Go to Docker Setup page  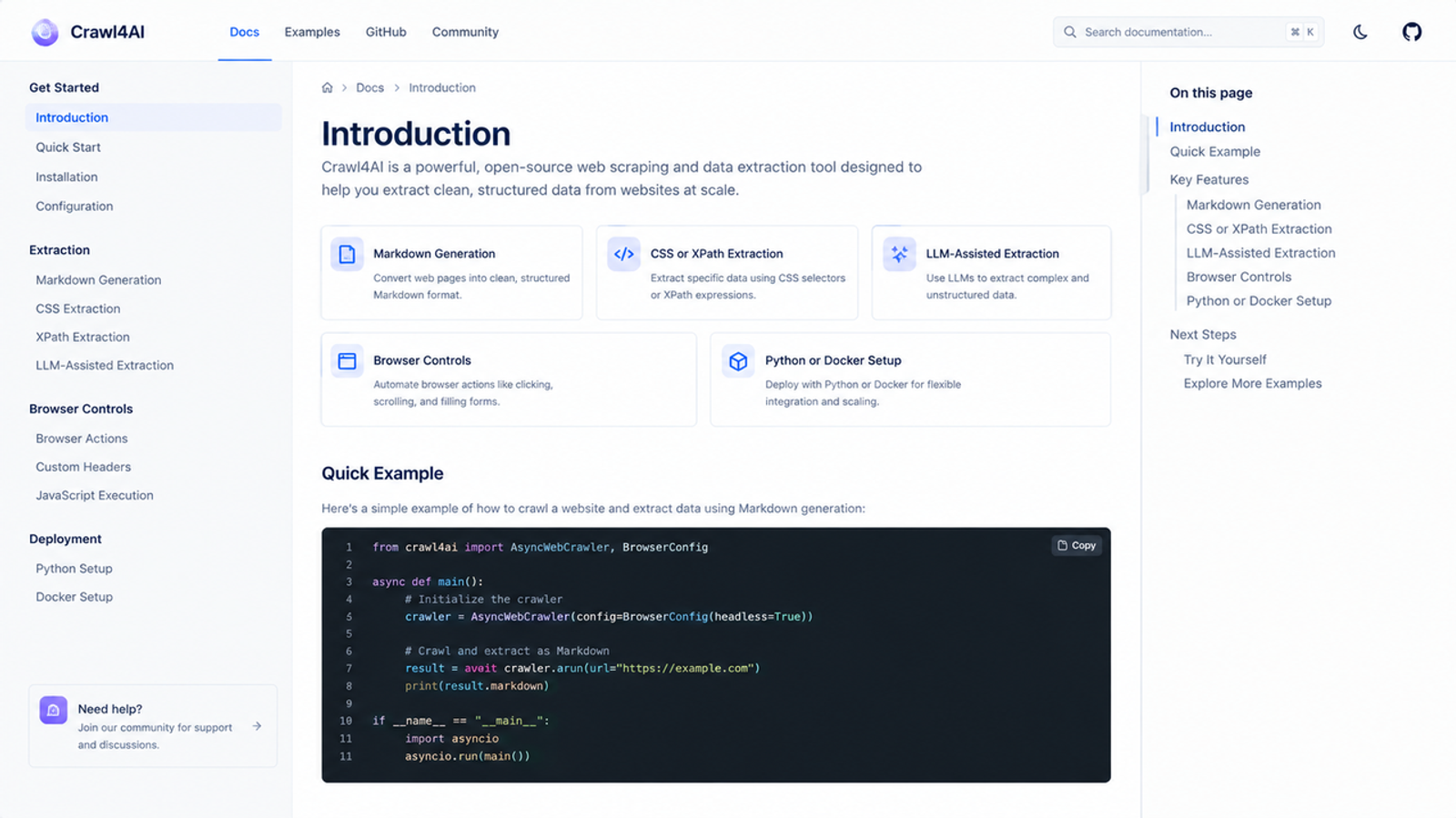[75, 597]
